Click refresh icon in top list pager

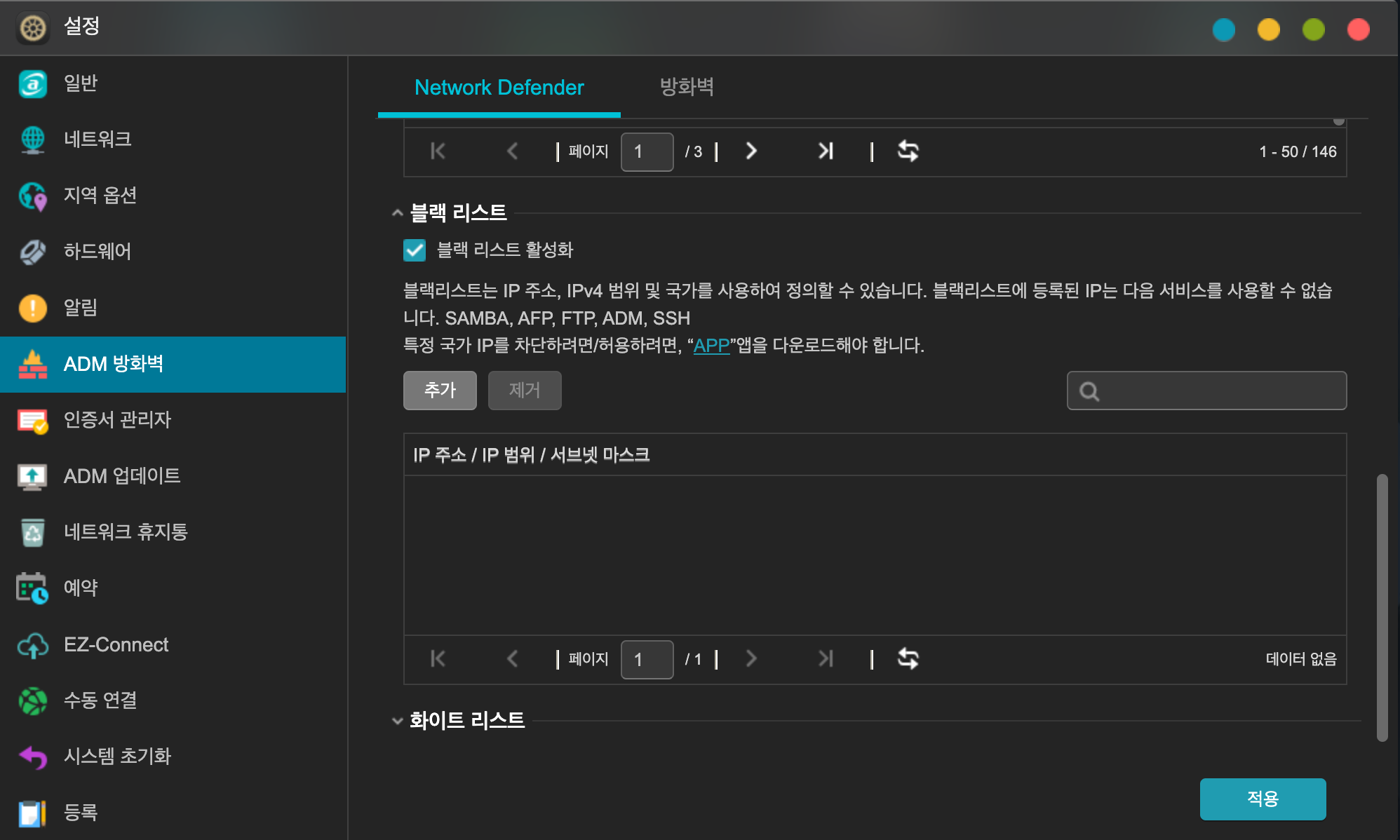coord(908,151)
